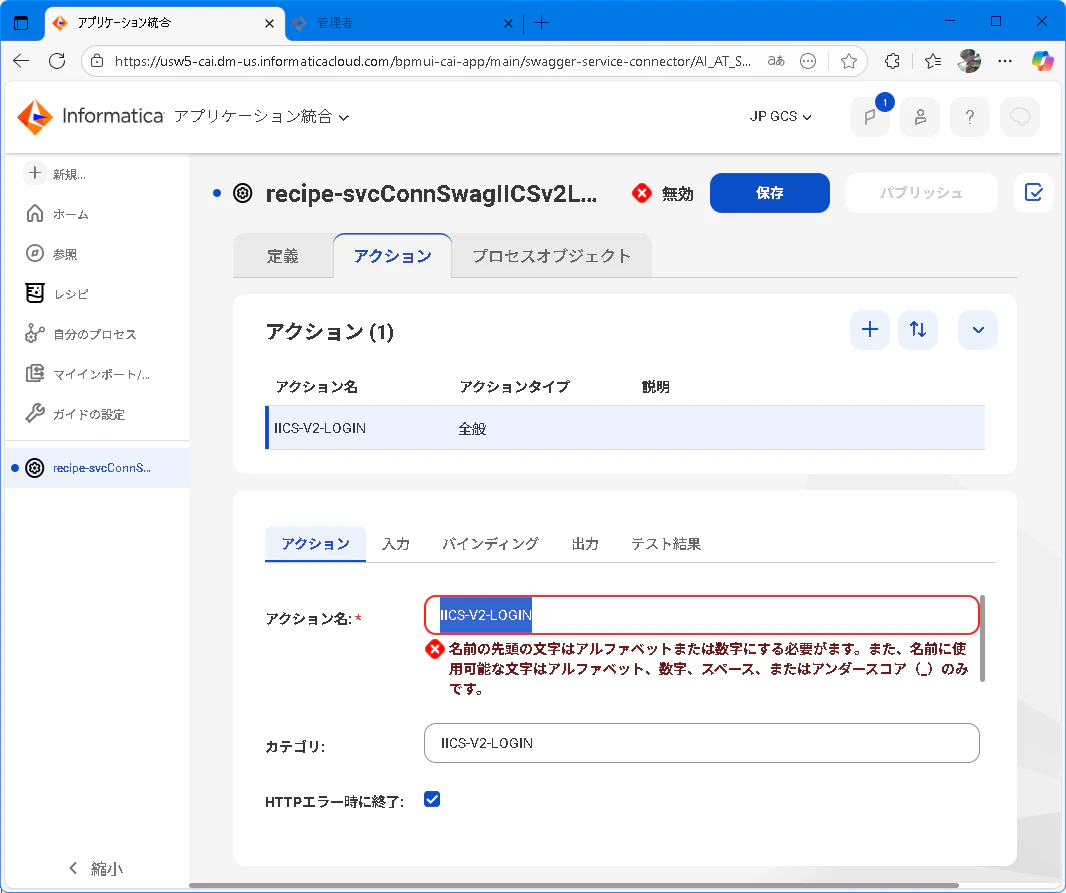Reload the page with refresh icon

pyautogui.click(x=57, y=61)
